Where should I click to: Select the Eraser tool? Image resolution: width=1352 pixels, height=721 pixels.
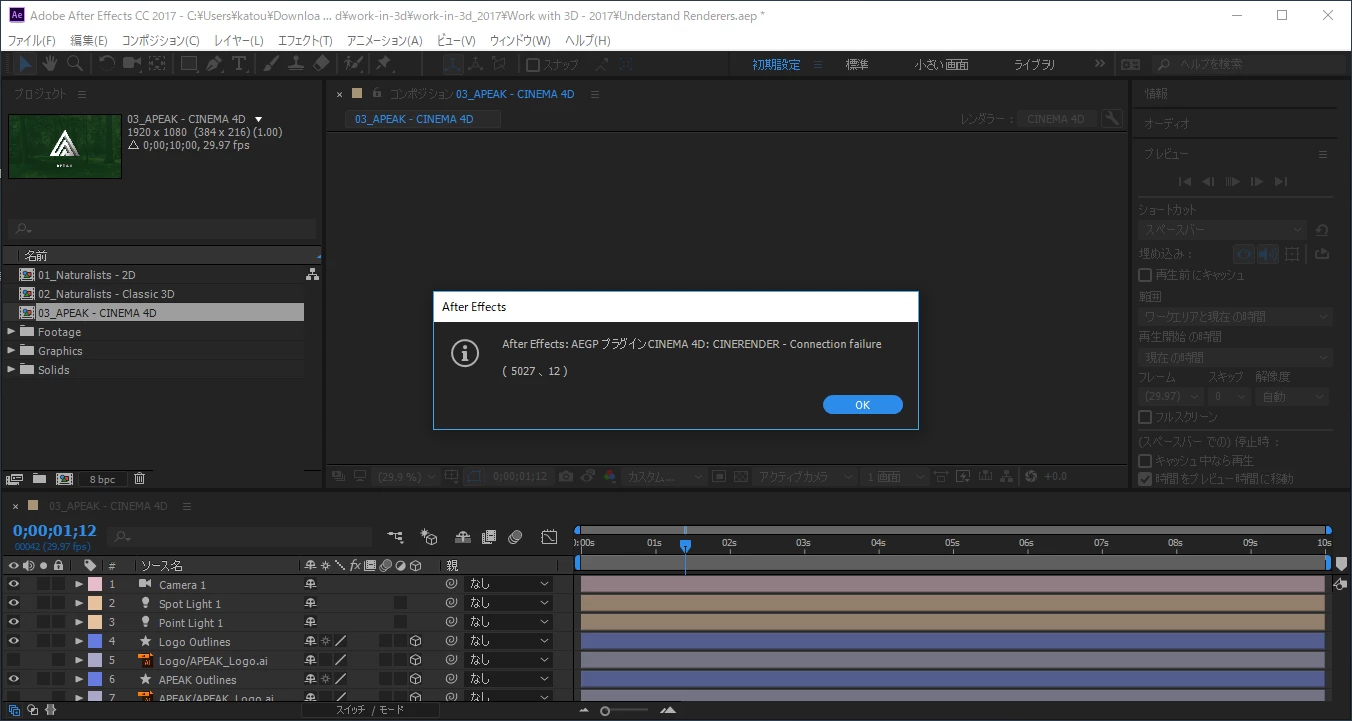(321, 64)
